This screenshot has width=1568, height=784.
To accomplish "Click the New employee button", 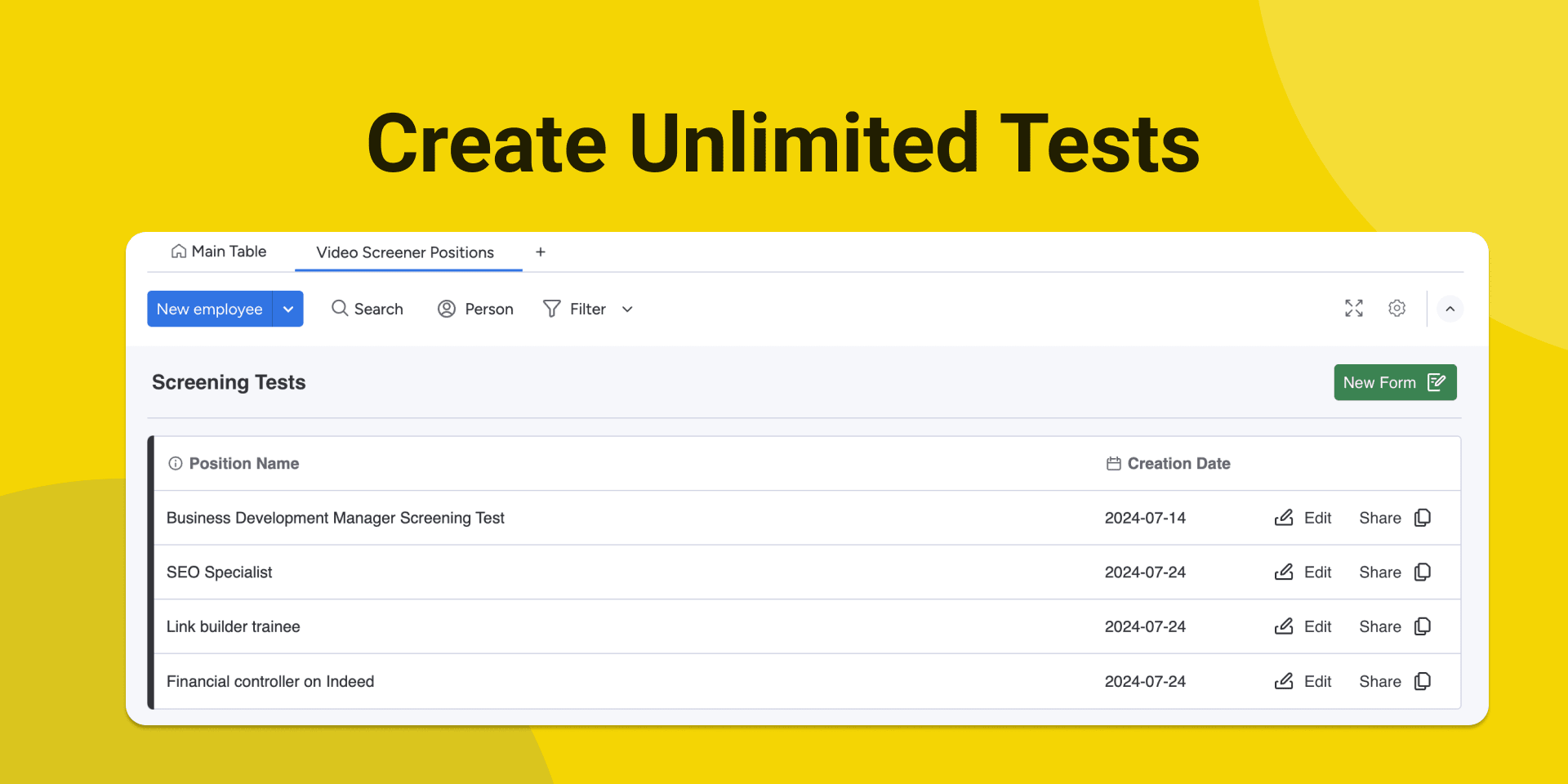I will [x=210, y=309].
